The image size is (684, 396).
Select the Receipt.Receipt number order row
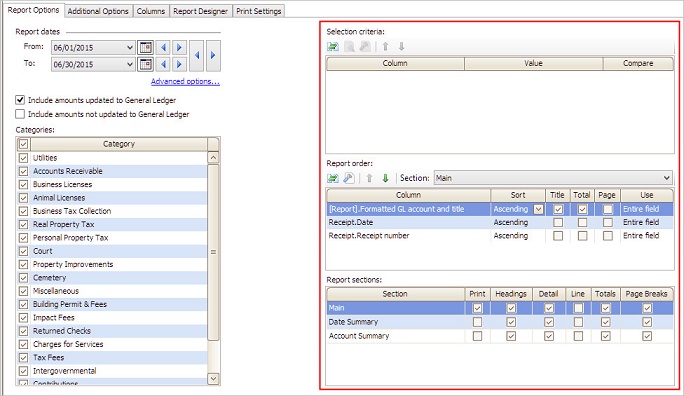[x=499, y=236]
